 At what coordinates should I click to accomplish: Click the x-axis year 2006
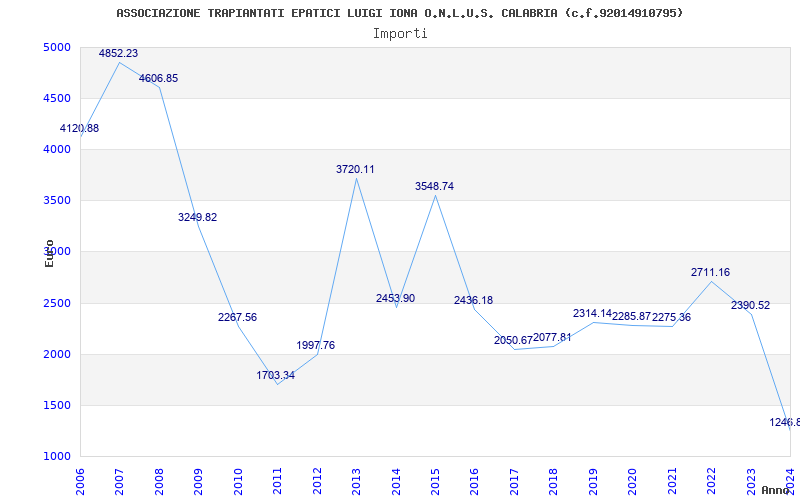pyautogui.click(x=80, y=482)
